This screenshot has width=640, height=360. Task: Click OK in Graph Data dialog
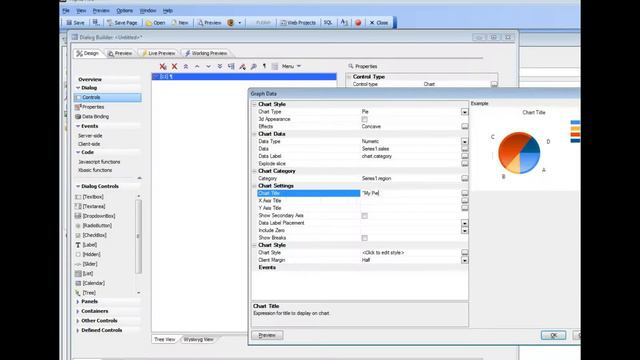pyautogui.click(x=553, y=335)
